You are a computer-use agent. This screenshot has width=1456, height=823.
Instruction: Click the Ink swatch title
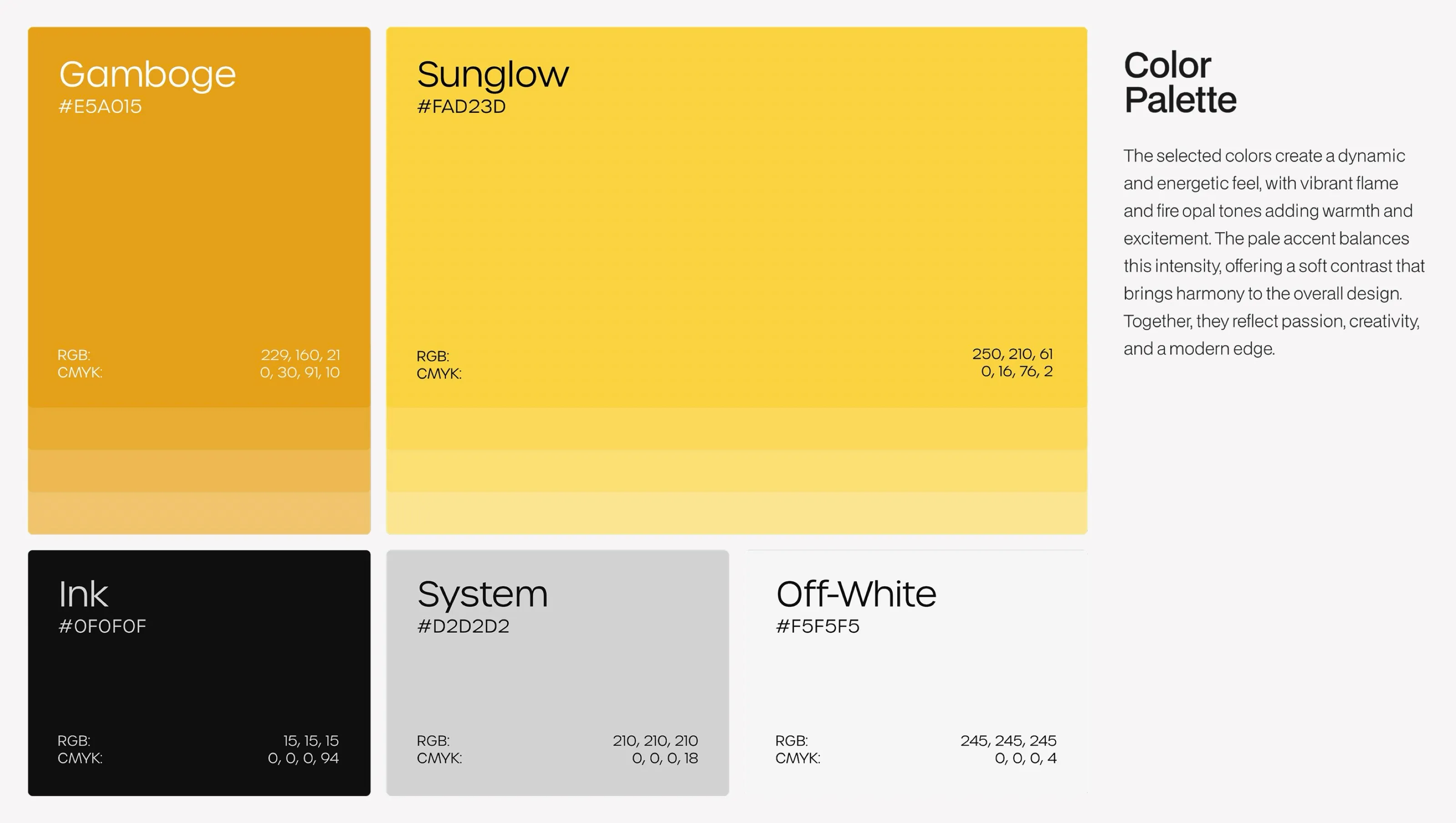click(x=83, y=594)
